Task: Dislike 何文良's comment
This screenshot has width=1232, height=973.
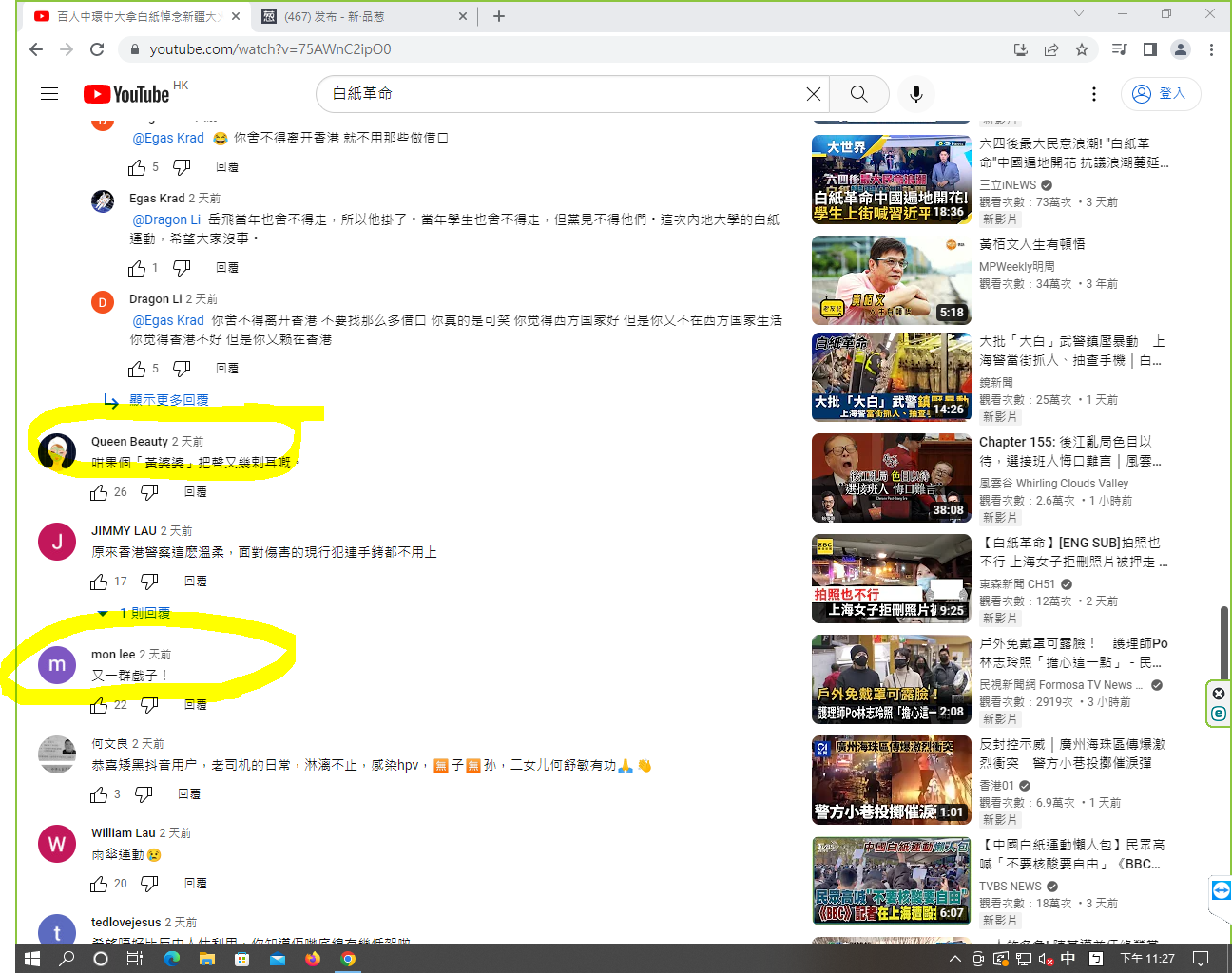Action: [x=144, y=794]
